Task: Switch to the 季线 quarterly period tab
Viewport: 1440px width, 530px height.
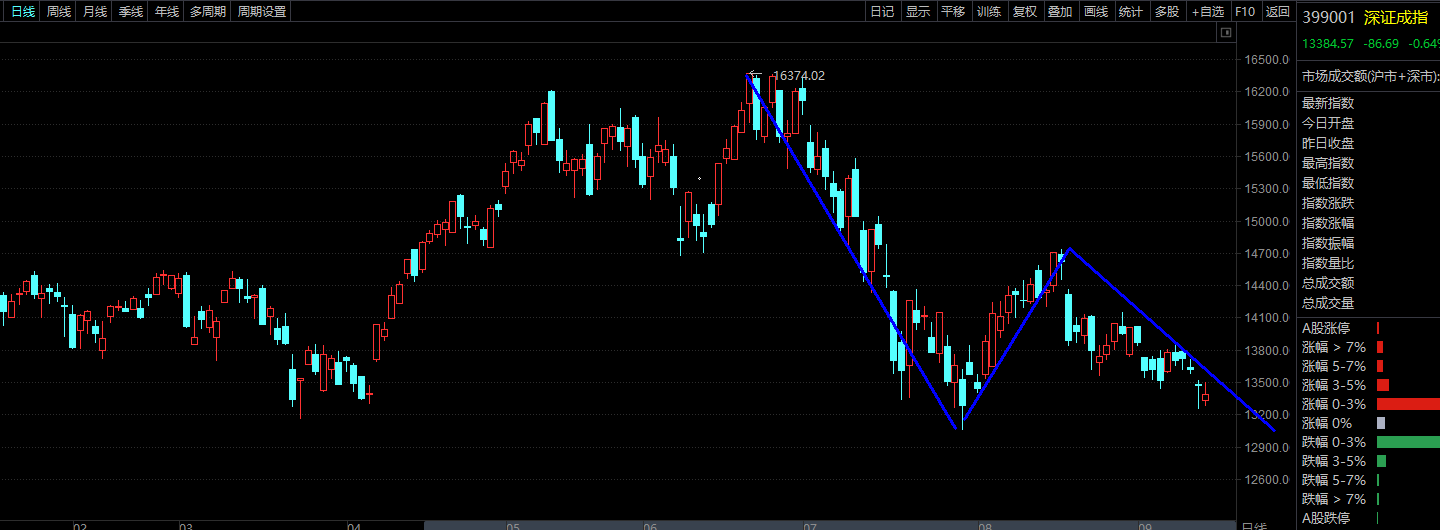Action: tap(131, 12)
